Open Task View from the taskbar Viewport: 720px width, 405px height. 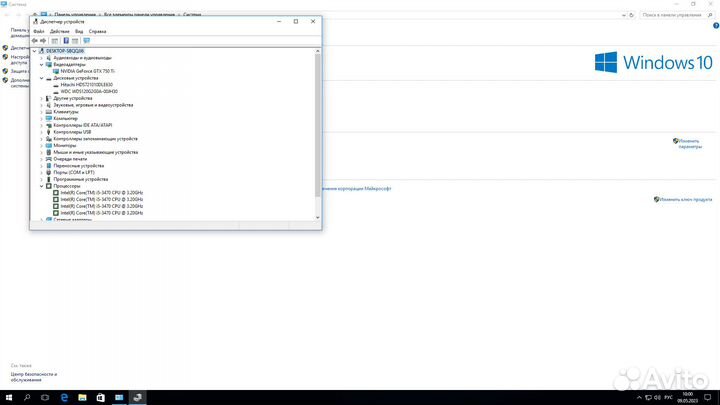(45, 398)
